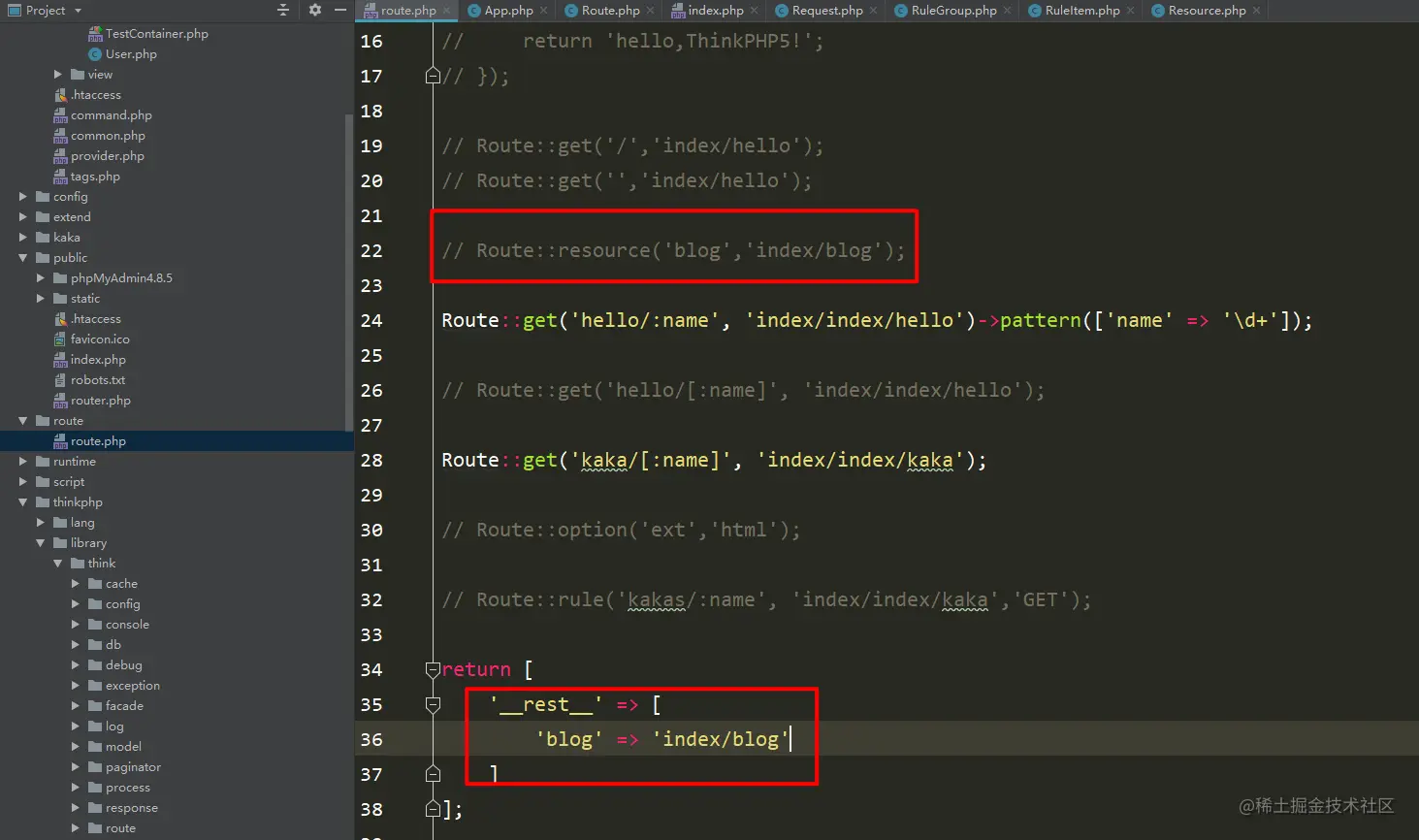
Task: Click command.php file icon
Action: coord(60,115)
